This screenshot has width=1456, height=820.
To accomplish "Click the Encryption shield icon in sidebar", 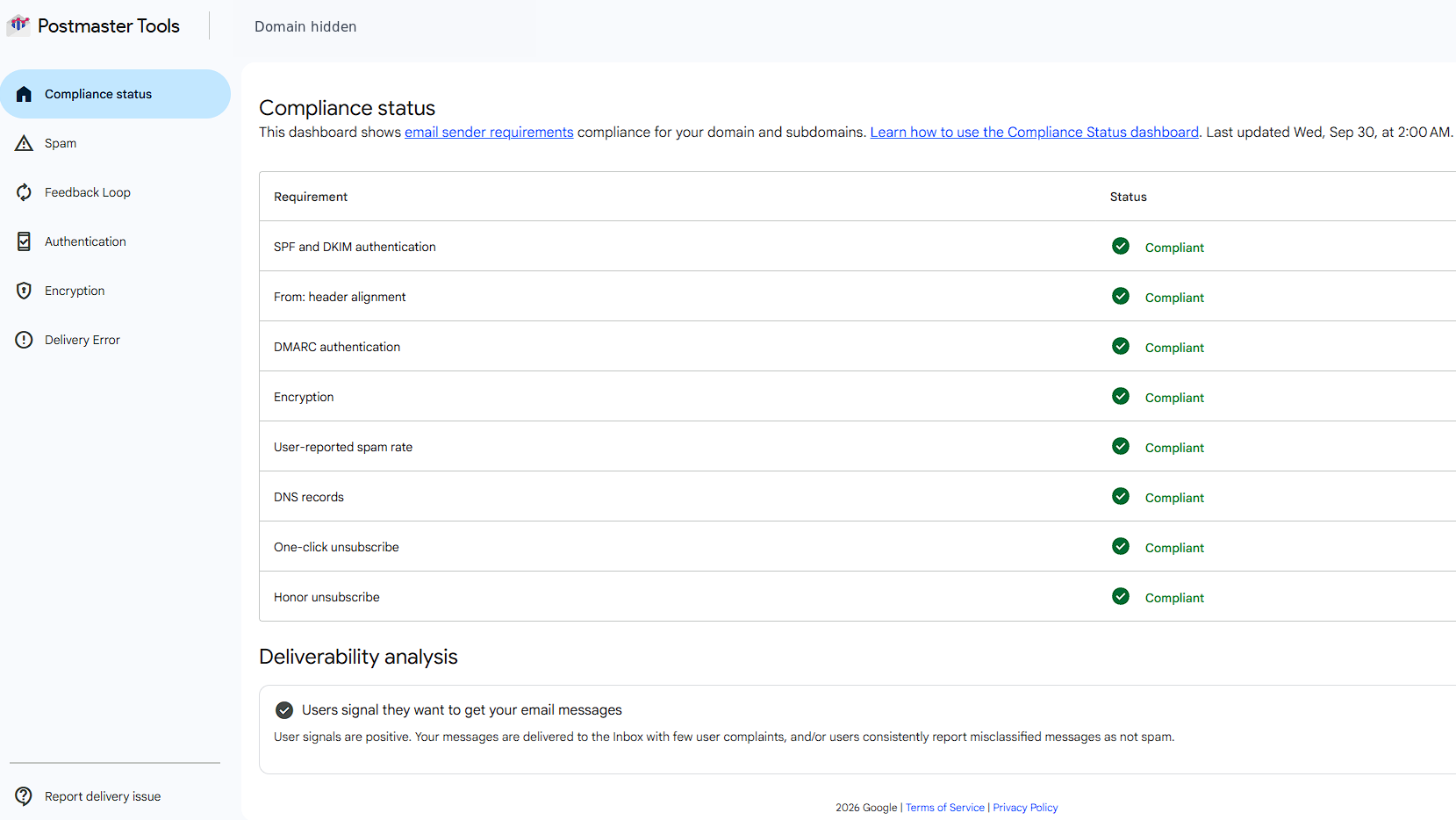I will (24, 291).
